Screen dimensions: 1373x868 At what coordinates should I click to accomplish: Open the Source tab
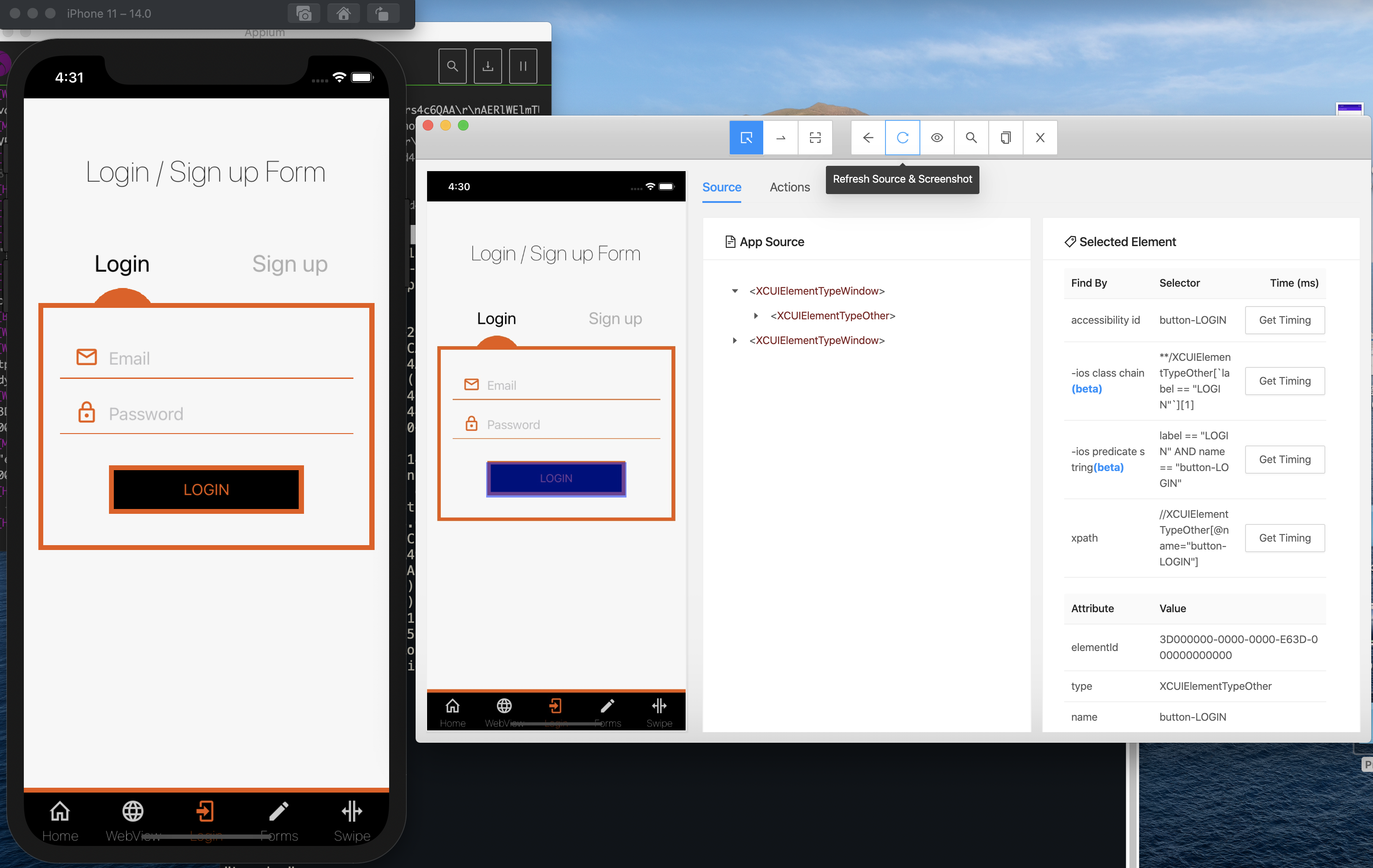pyautogui.click(x=721, y=187)
